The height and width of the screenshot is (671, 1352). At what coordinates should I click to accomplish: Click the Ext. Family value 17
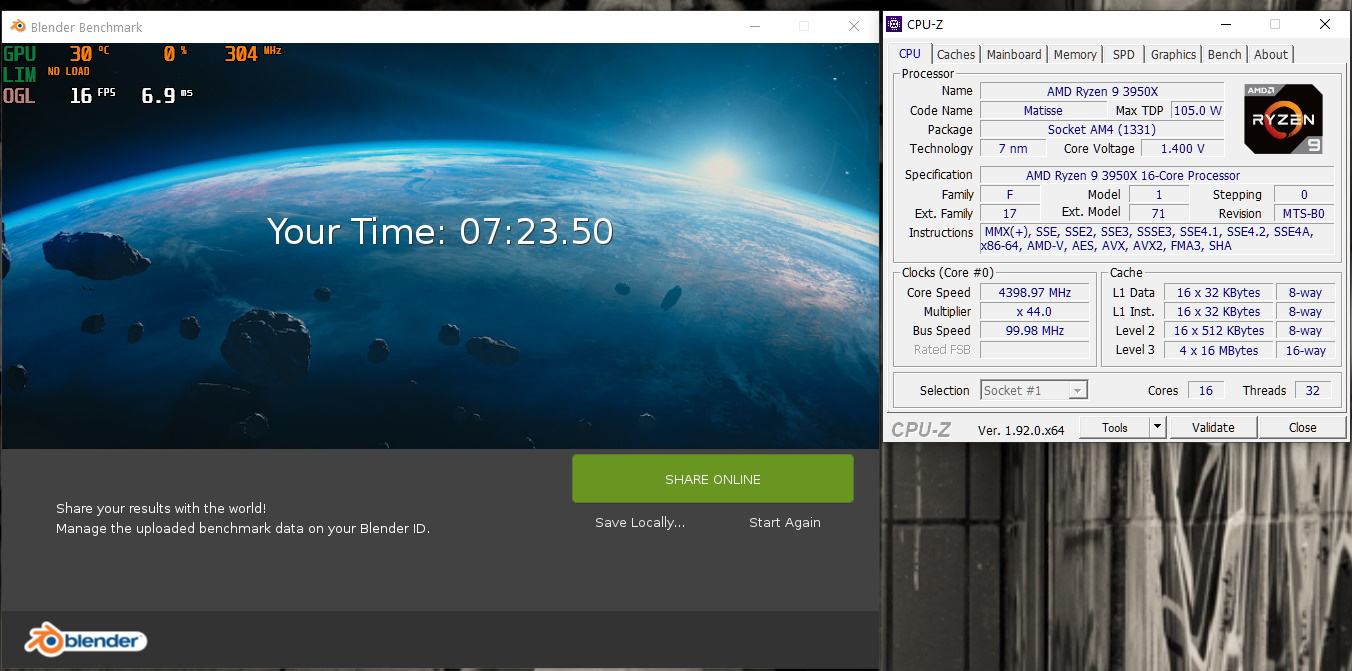pyautogui.click(x=1009, y=213)
